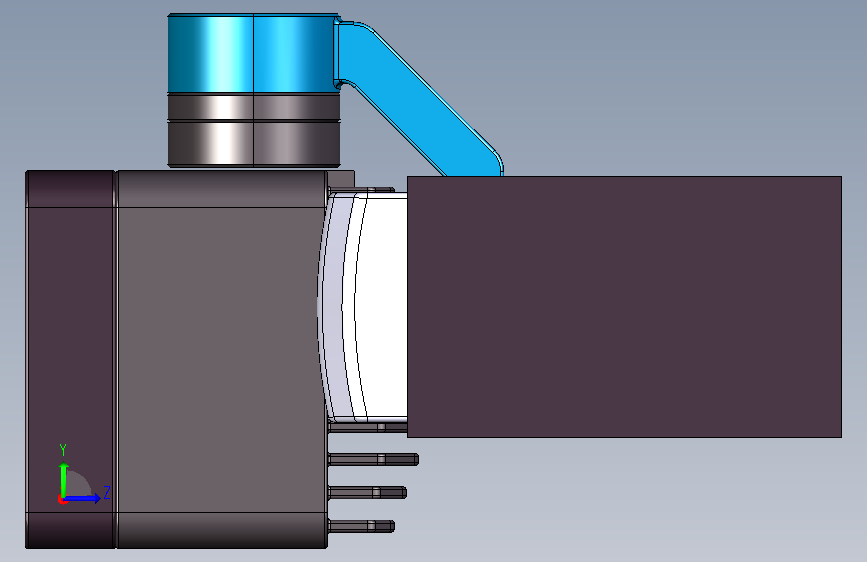
Task: Click the green Y axis arrow of the triad
Action: (64, 479)
